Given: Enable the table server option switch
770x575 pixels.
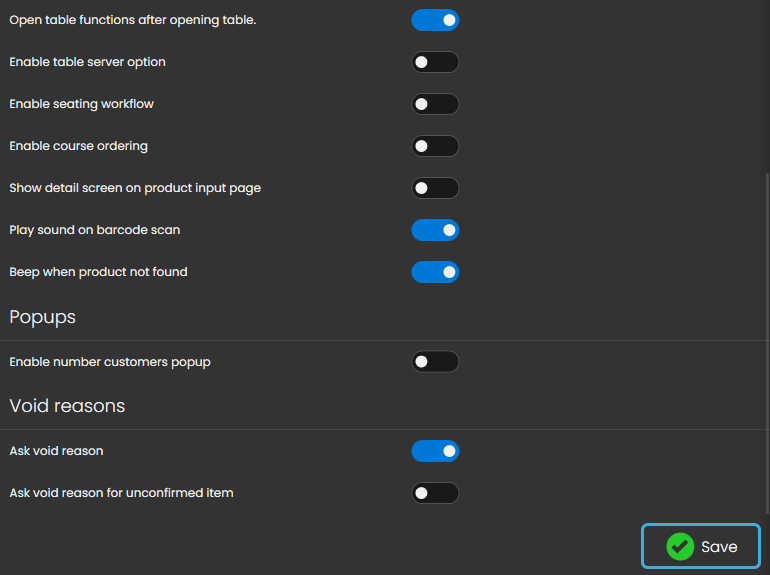Looking at the screenshot, I should point(435,62).
